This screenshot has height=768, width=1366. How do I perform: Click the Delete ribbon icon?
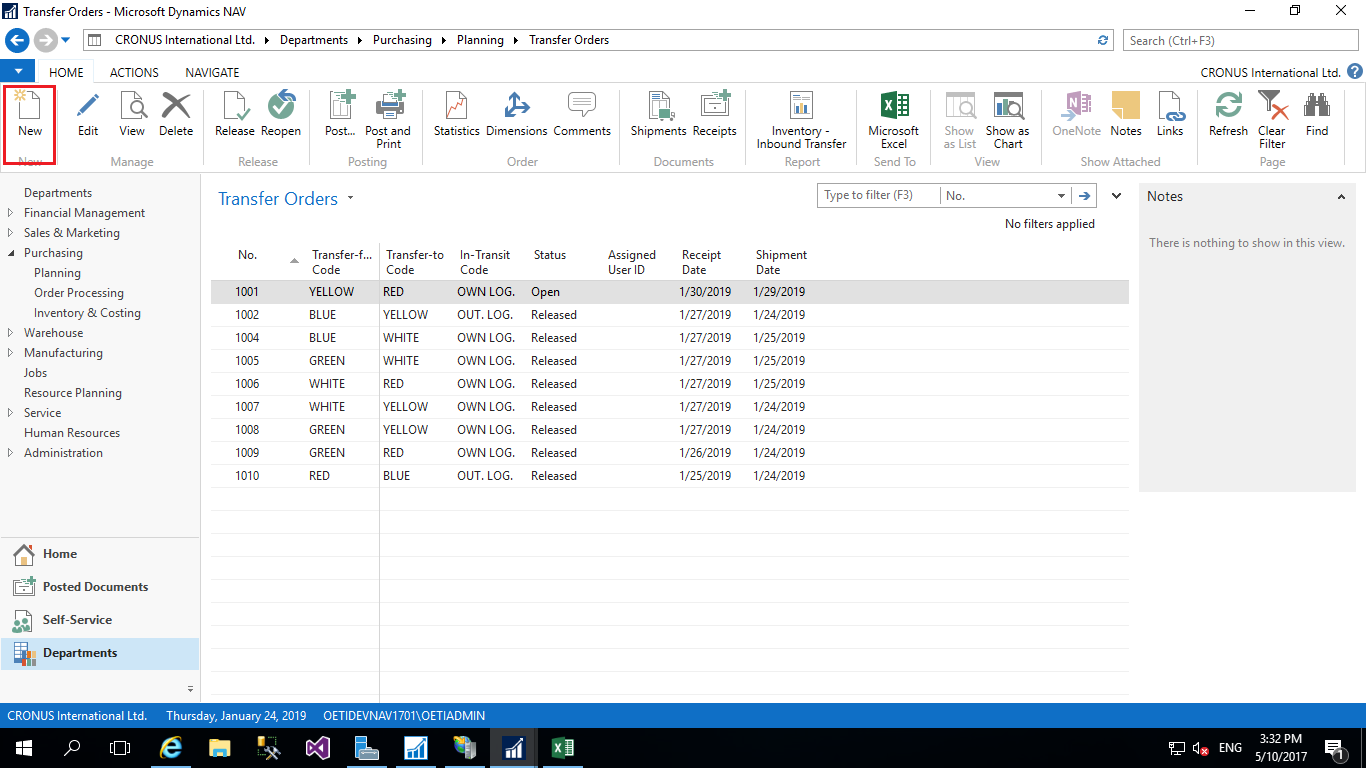pos(176,115)
